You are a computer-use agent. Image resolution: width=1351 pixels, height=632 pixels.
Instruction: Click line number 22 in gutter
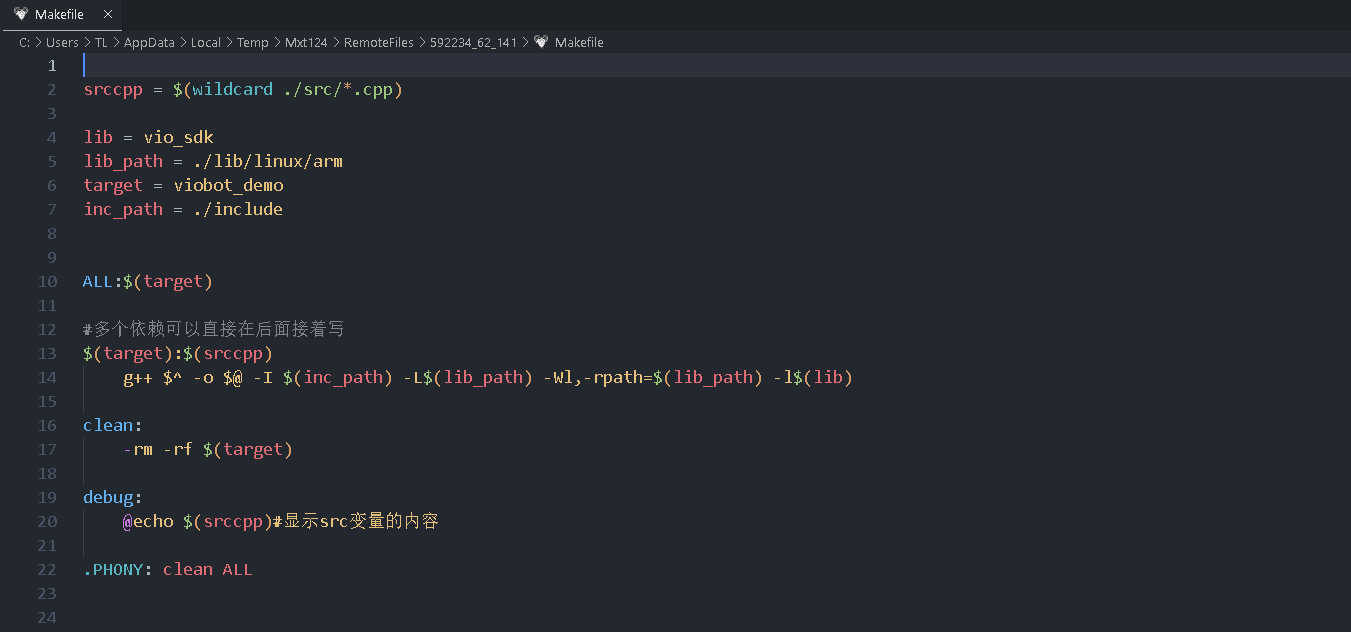(x=47, y=569)
